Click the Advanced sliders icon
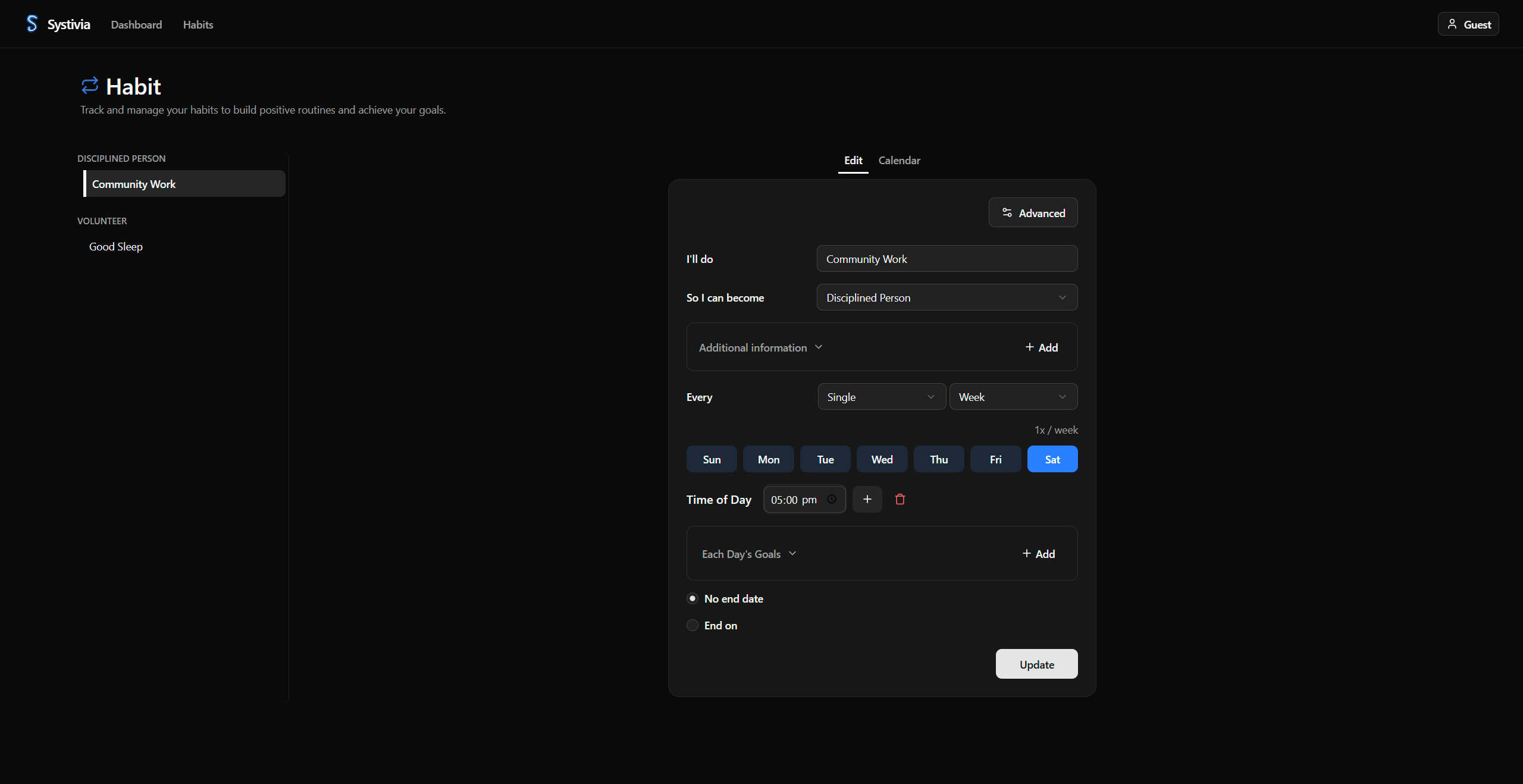 pos(1007,213)
